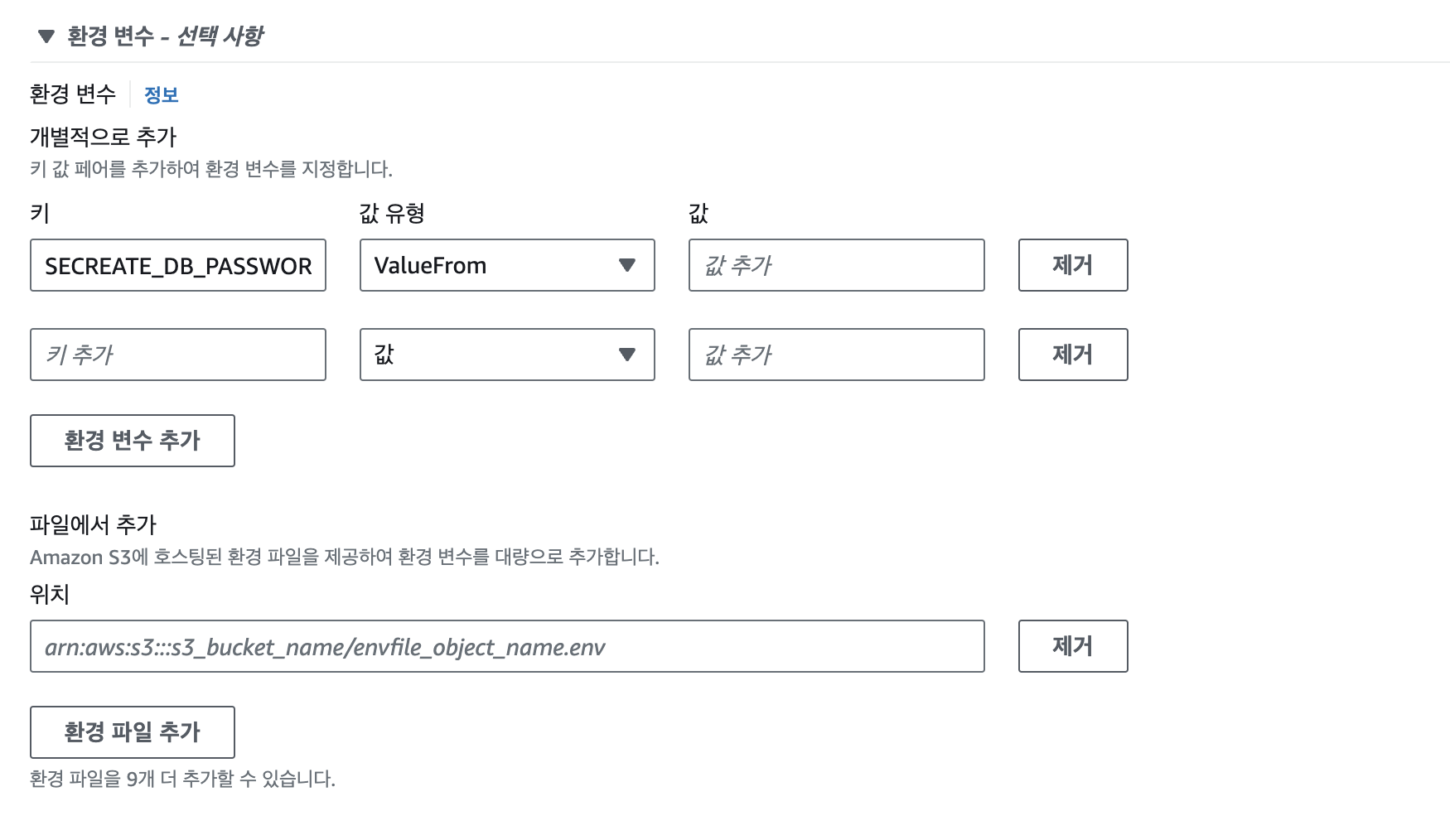Image resolution: width=1450 pixels, height=840 pixels.
Task: Click the 파일에서 추가 heading
Action: (93, 524)
